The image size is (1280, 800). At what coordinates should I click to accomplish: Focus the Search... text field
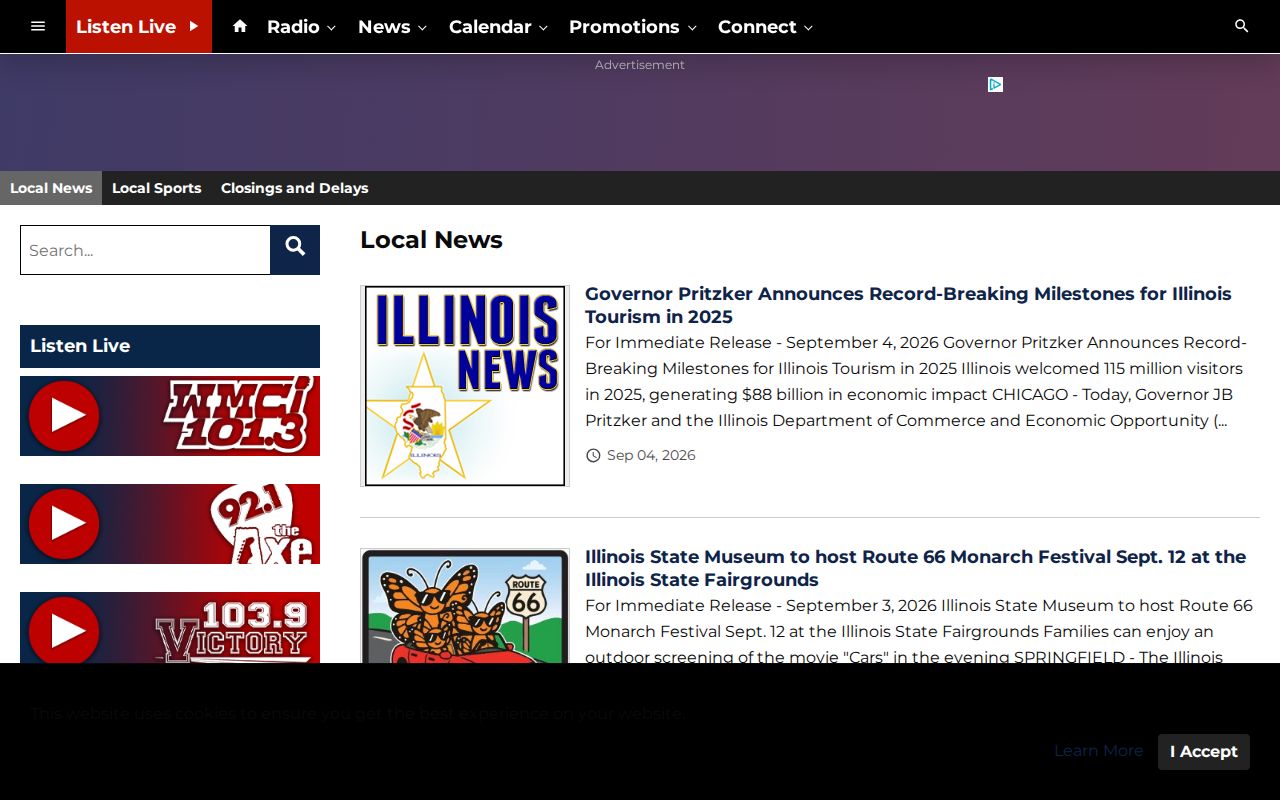tap(145, 250)
